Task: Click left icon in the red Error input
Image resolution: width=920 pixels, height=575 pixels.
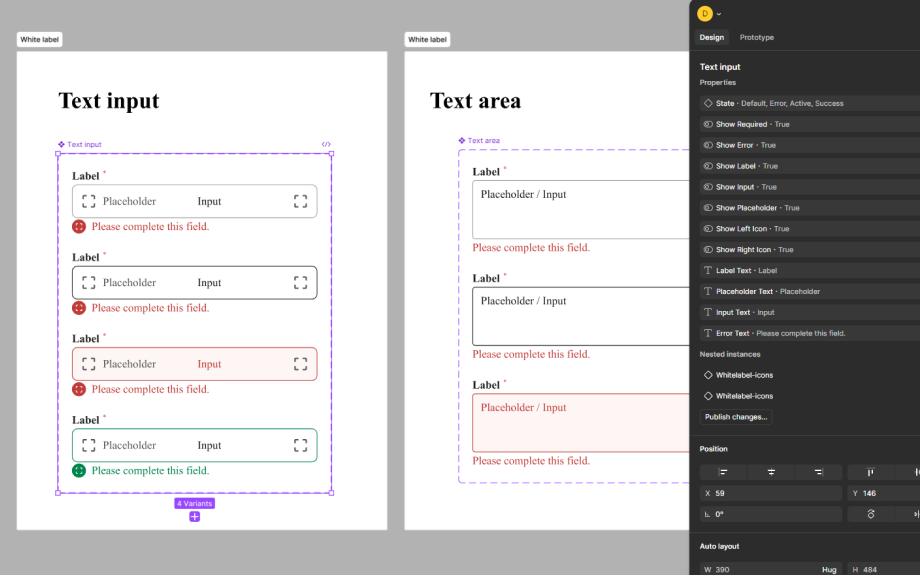Action: click(x=89, y=364)
